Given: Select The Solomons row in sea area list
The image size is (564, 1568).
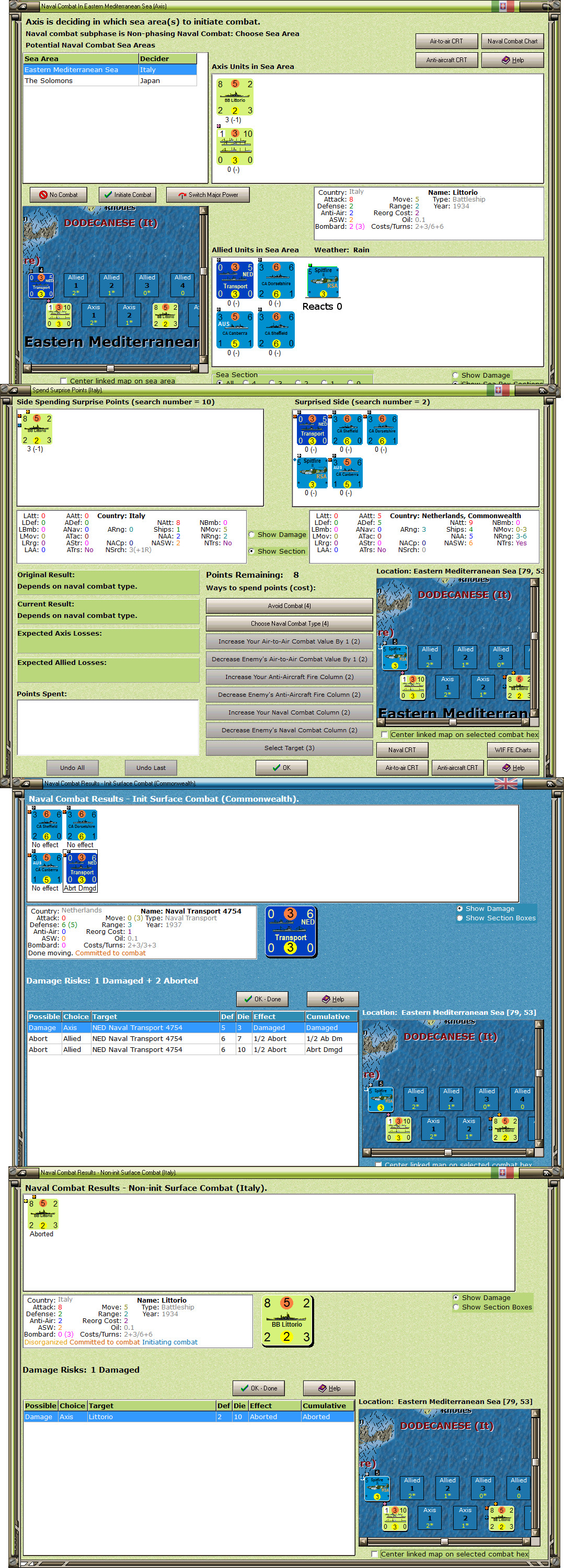Looking at the screenshot, I should 110,80.
